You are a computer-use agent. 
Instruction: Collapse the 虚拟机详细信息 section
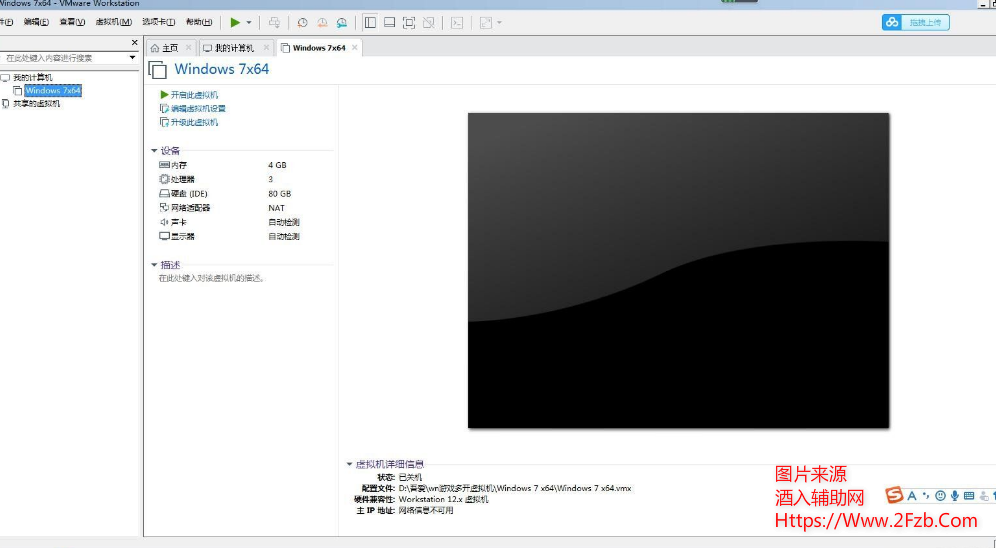tap(350, 464)
